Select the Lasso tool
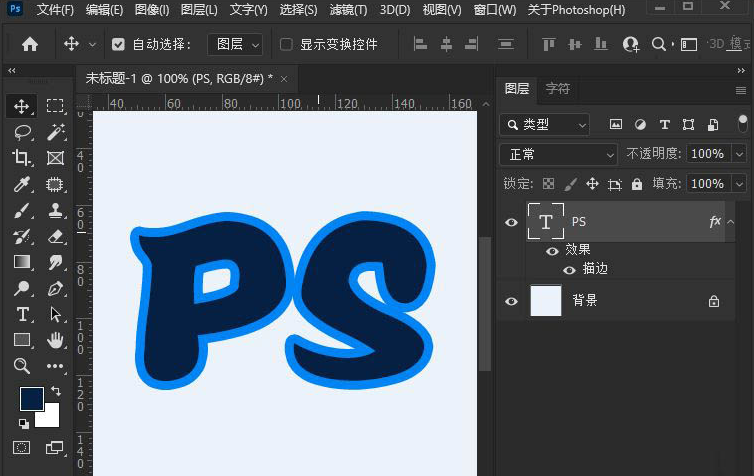This screenshot has height=476, width=754. 22,132
